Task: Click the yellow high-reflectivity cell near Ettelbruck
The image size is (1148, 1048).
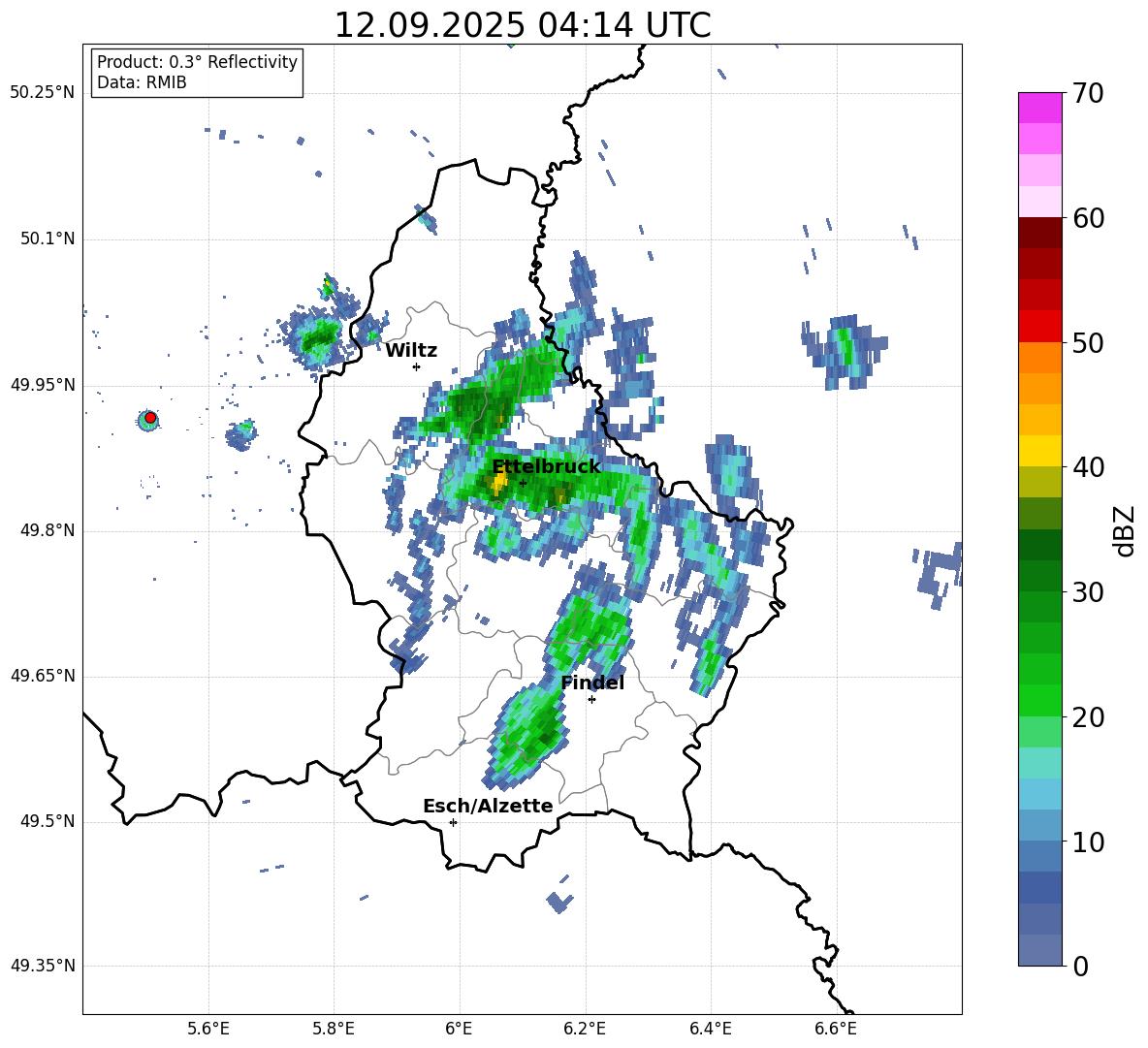Action: point(499,482)
